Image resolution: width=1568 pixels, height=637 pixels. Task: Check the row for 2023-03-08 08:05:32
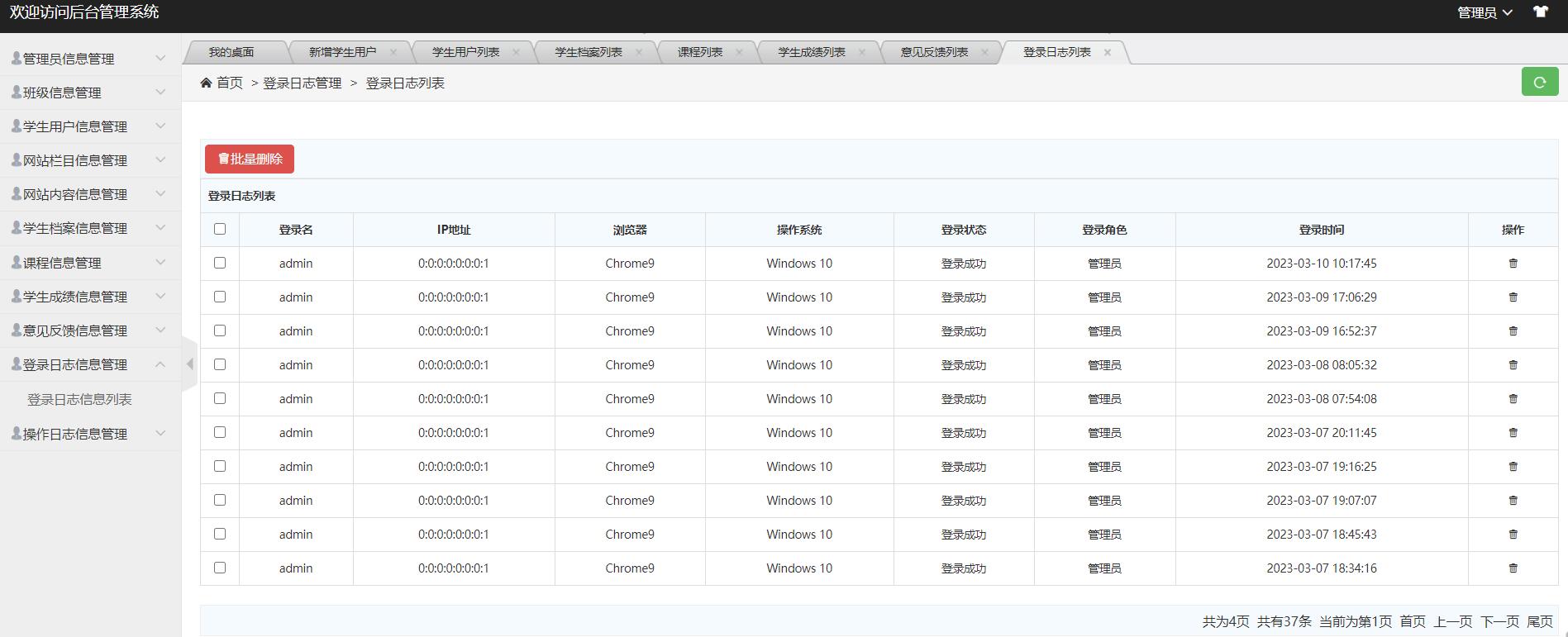(220, 364)
